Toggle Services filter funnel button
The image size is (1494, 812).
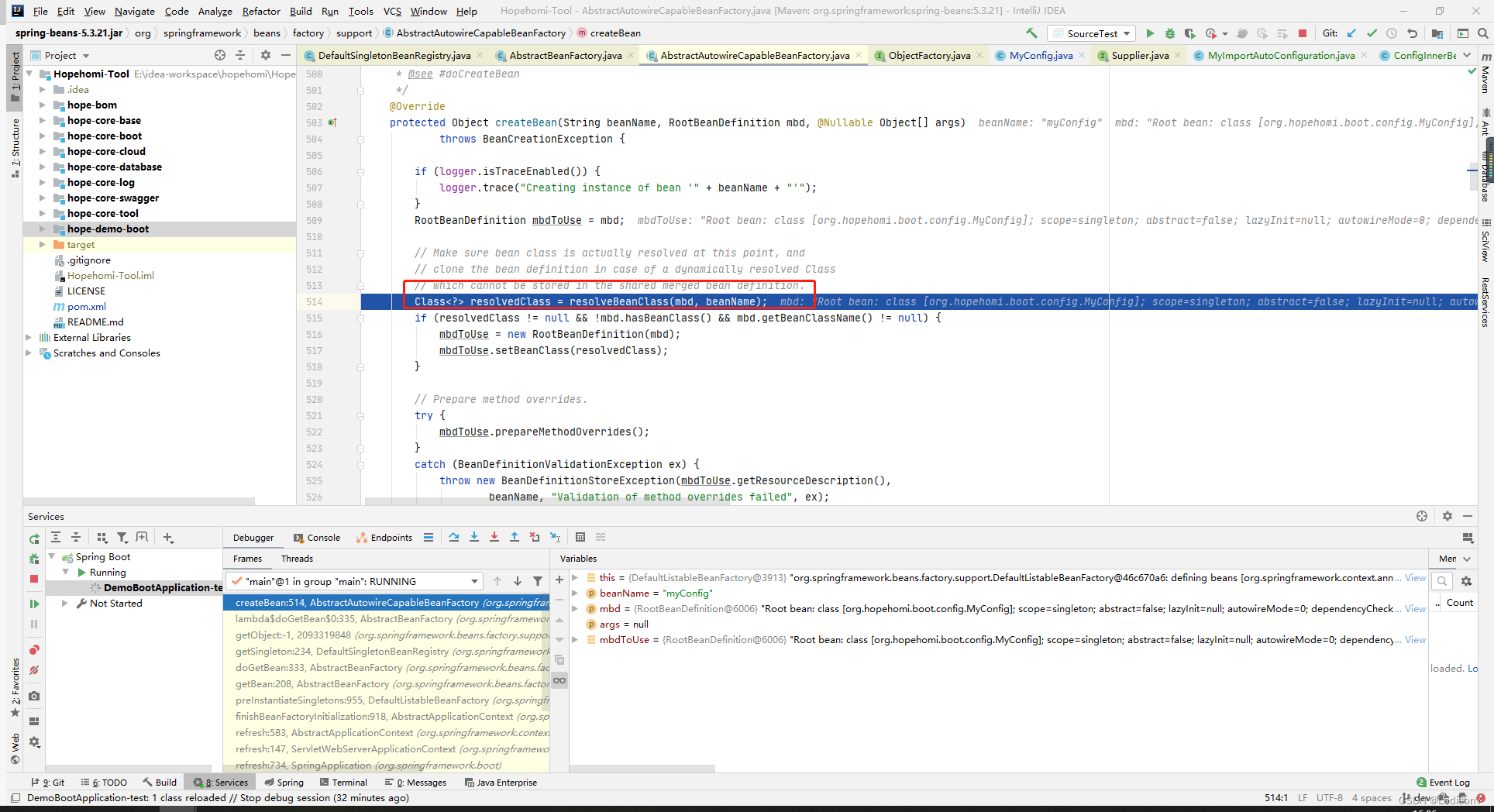coord(122,537)
